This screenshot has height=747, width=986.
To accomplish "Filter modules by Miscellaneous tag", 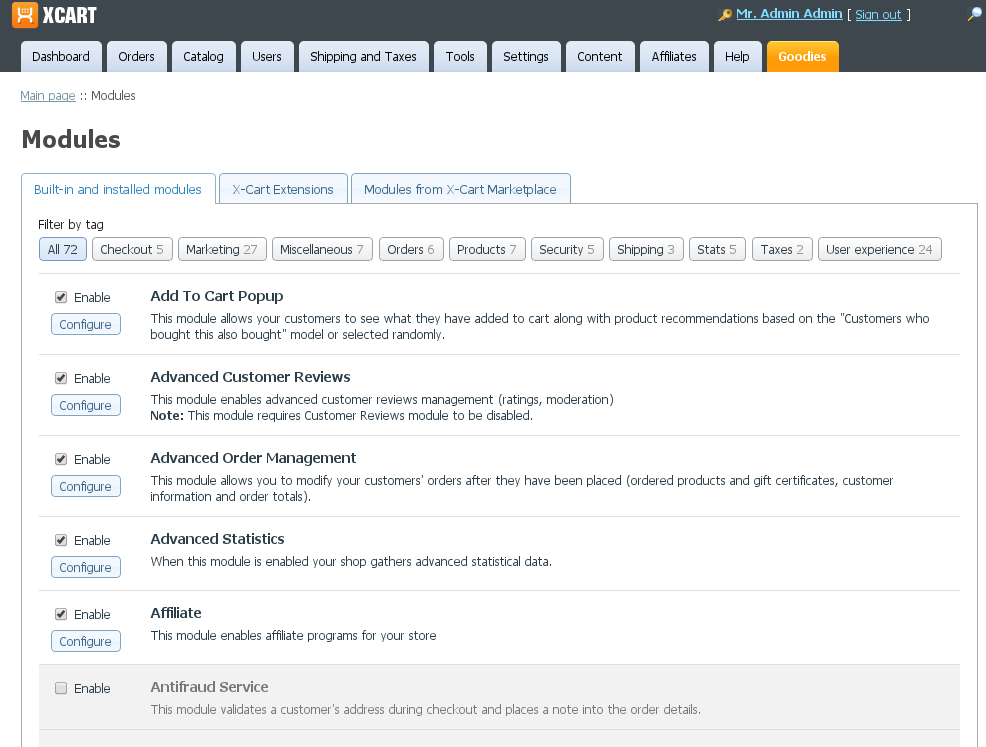I will coord(322,250).
